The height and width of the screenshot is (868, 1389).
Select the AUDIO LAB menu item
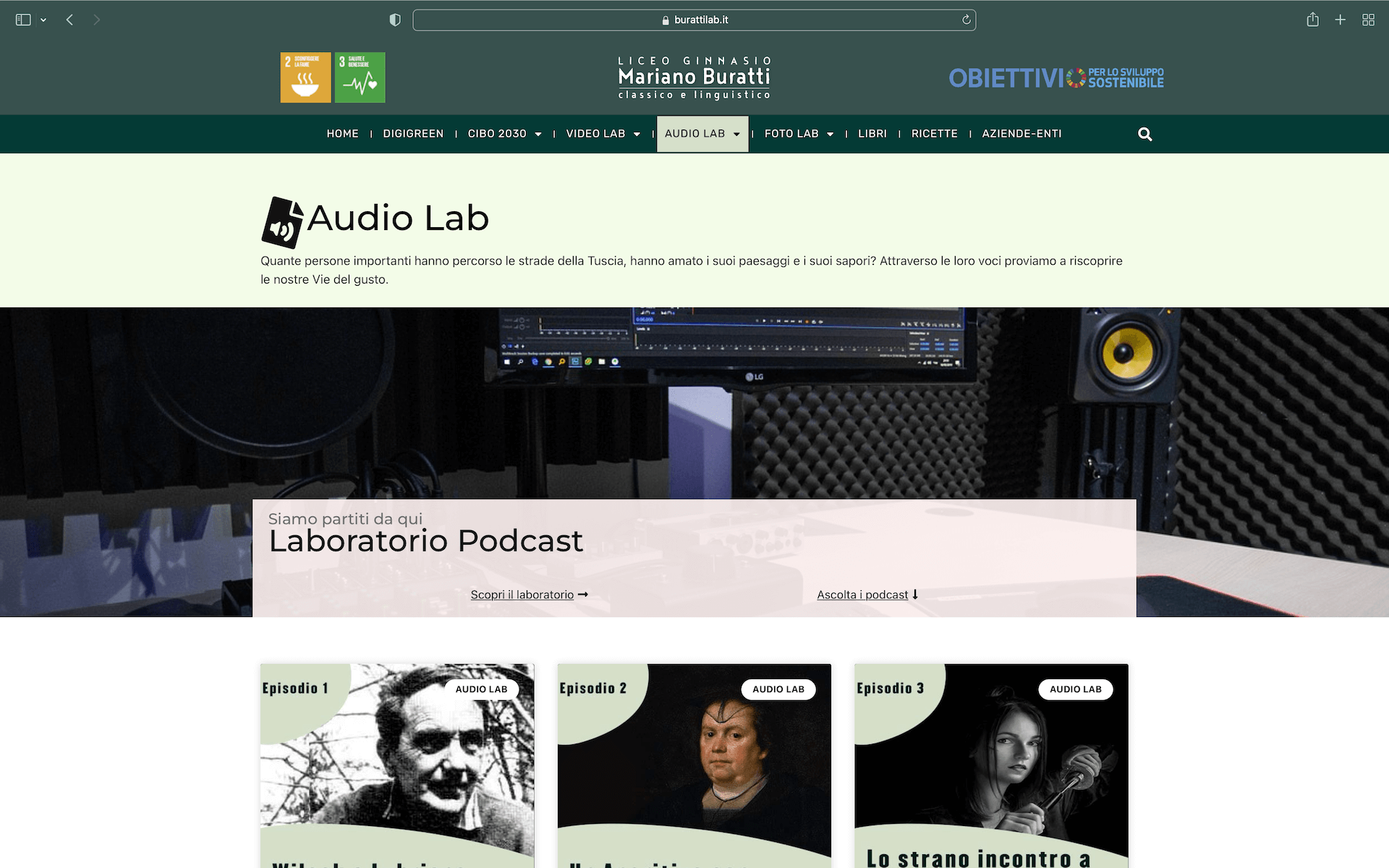pos(694,134)
